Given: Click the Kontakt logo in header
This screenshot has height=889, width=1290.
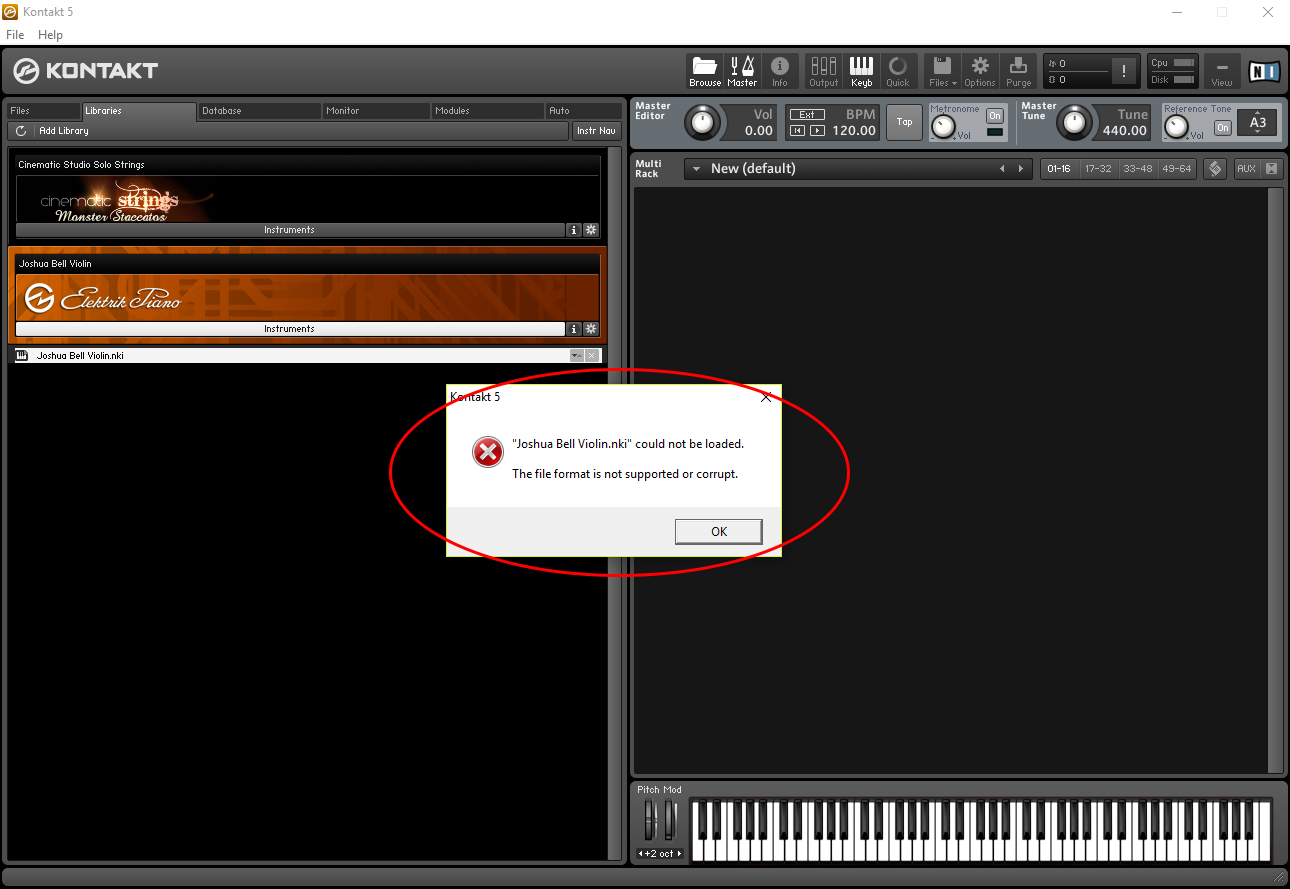Looking at the screenshot, I should click(x=86, y=71).
